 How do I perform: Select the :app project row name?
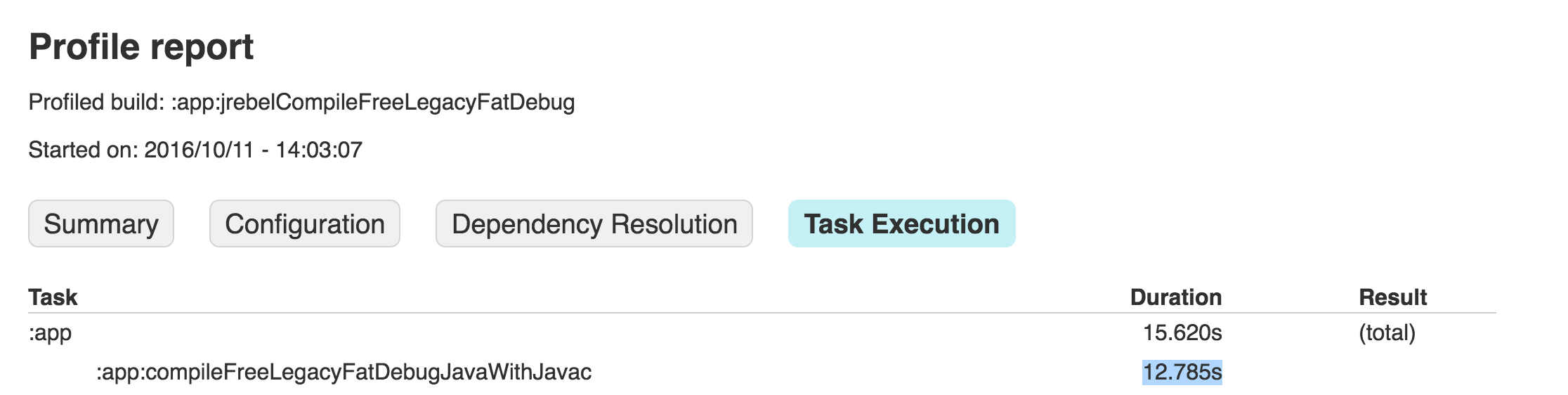pos(50,332)
